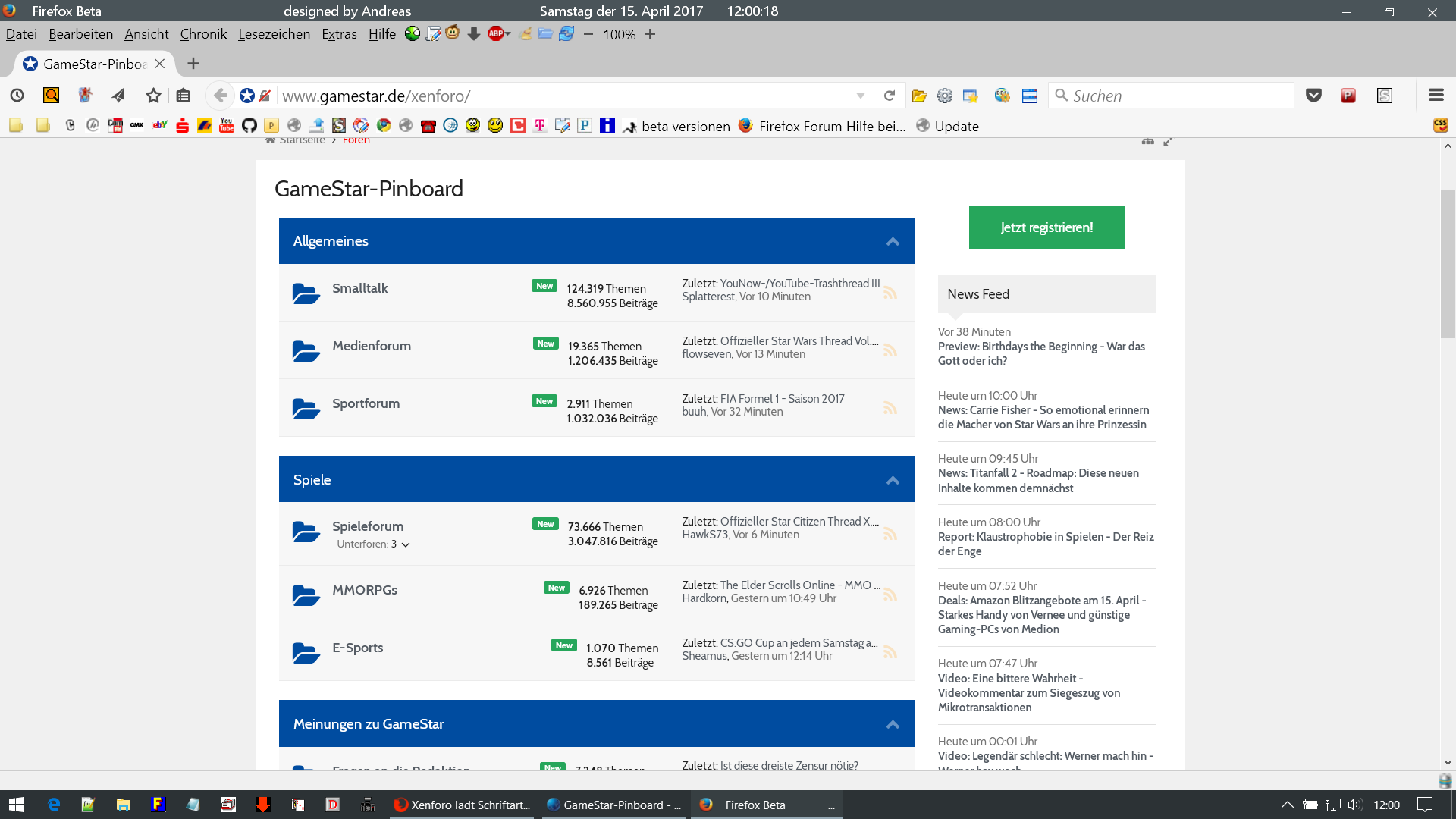Collapse the Spiele category section
Image resolution: width=1456 pixels, height=819 pixels.
click(893, 480)
